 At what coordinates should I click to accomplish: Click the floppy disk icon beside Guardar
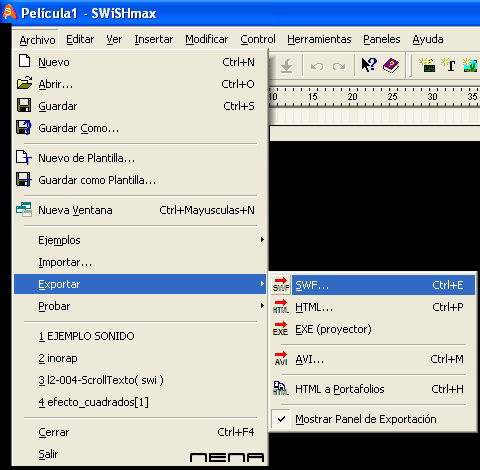point(24,106)
